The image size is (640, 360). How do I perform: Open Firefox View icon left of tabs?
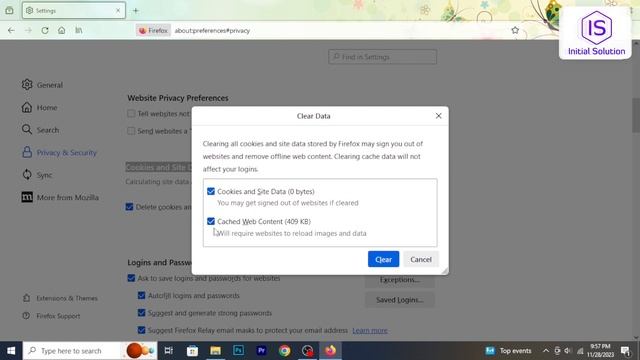9,11
